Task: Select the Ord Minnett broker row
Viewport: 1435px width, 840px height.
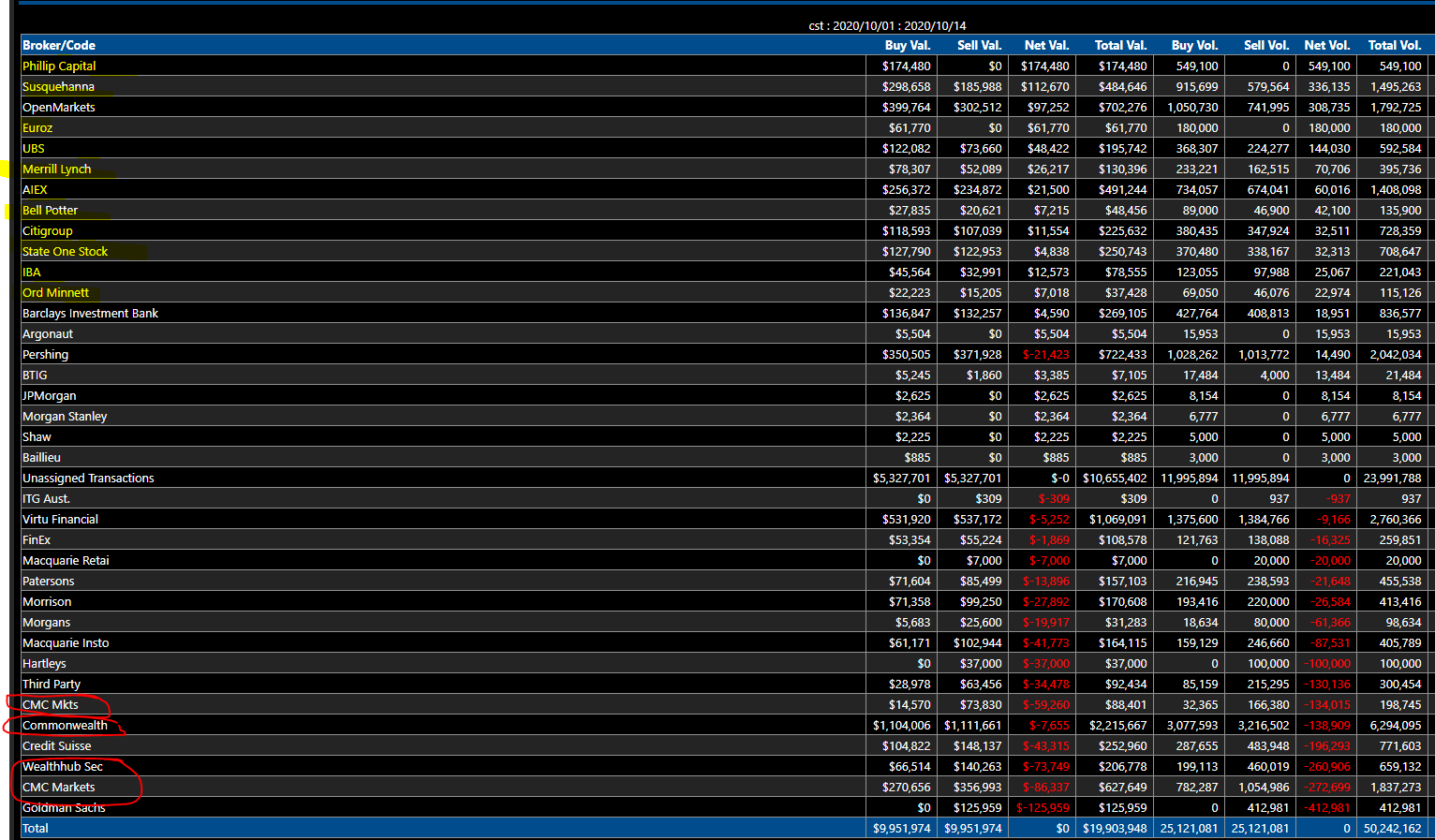Action: 727,292
